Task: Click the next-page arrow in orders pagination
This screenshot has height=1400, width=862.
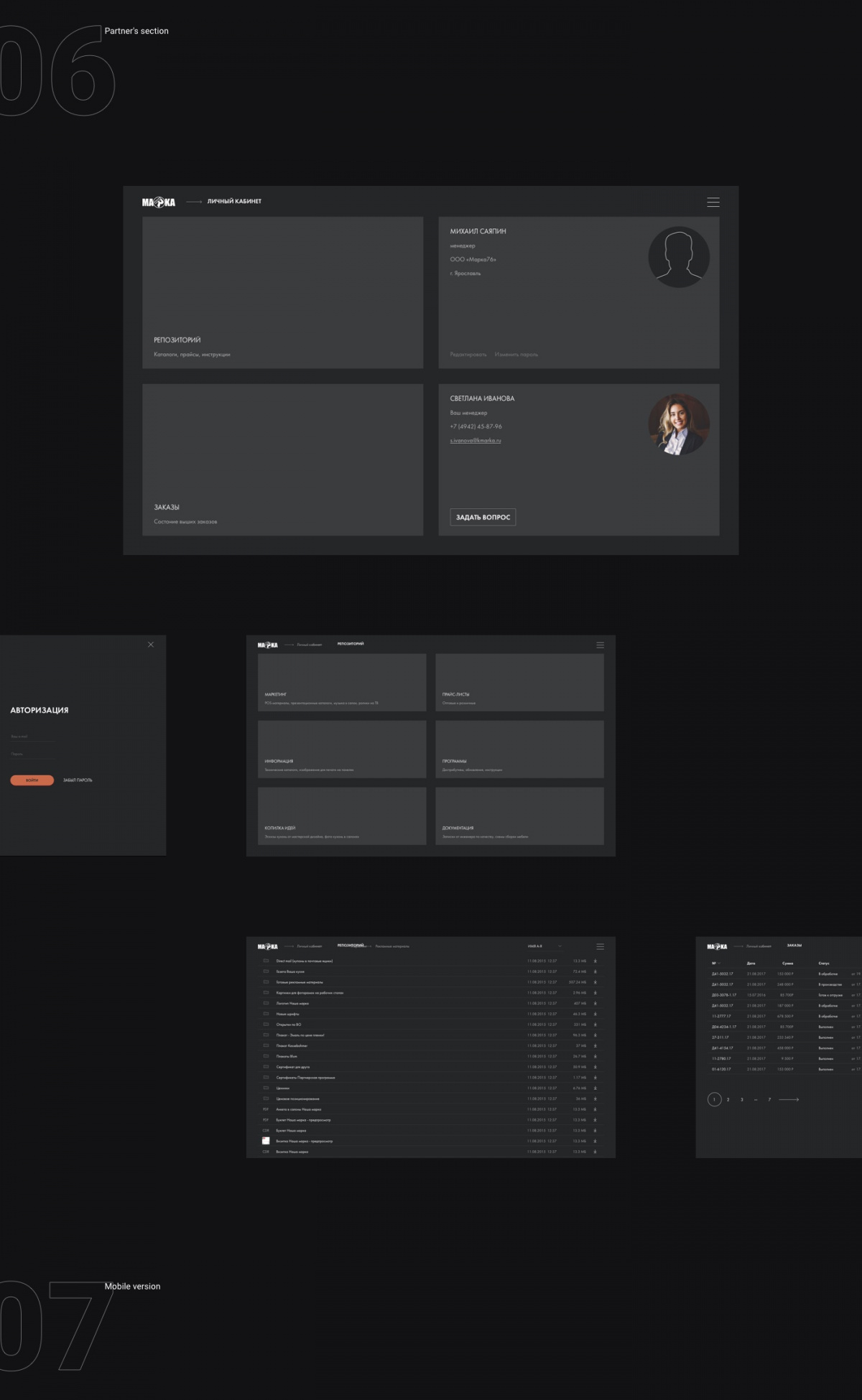Action: [x=789, y=1099]
